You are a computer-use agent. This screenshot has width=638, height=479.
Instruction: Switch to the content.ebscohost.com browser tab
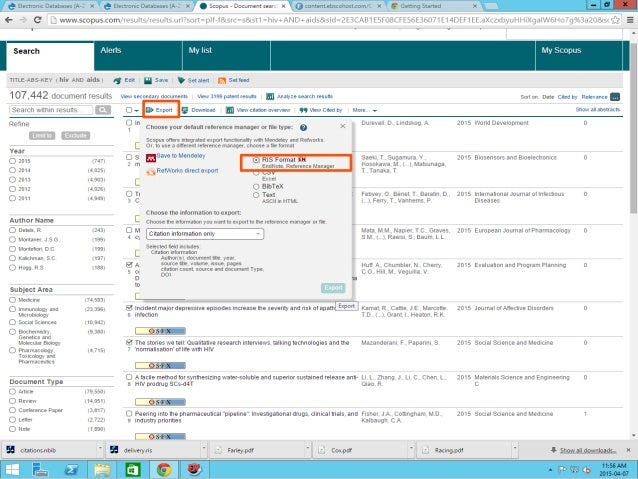point(338,6)
